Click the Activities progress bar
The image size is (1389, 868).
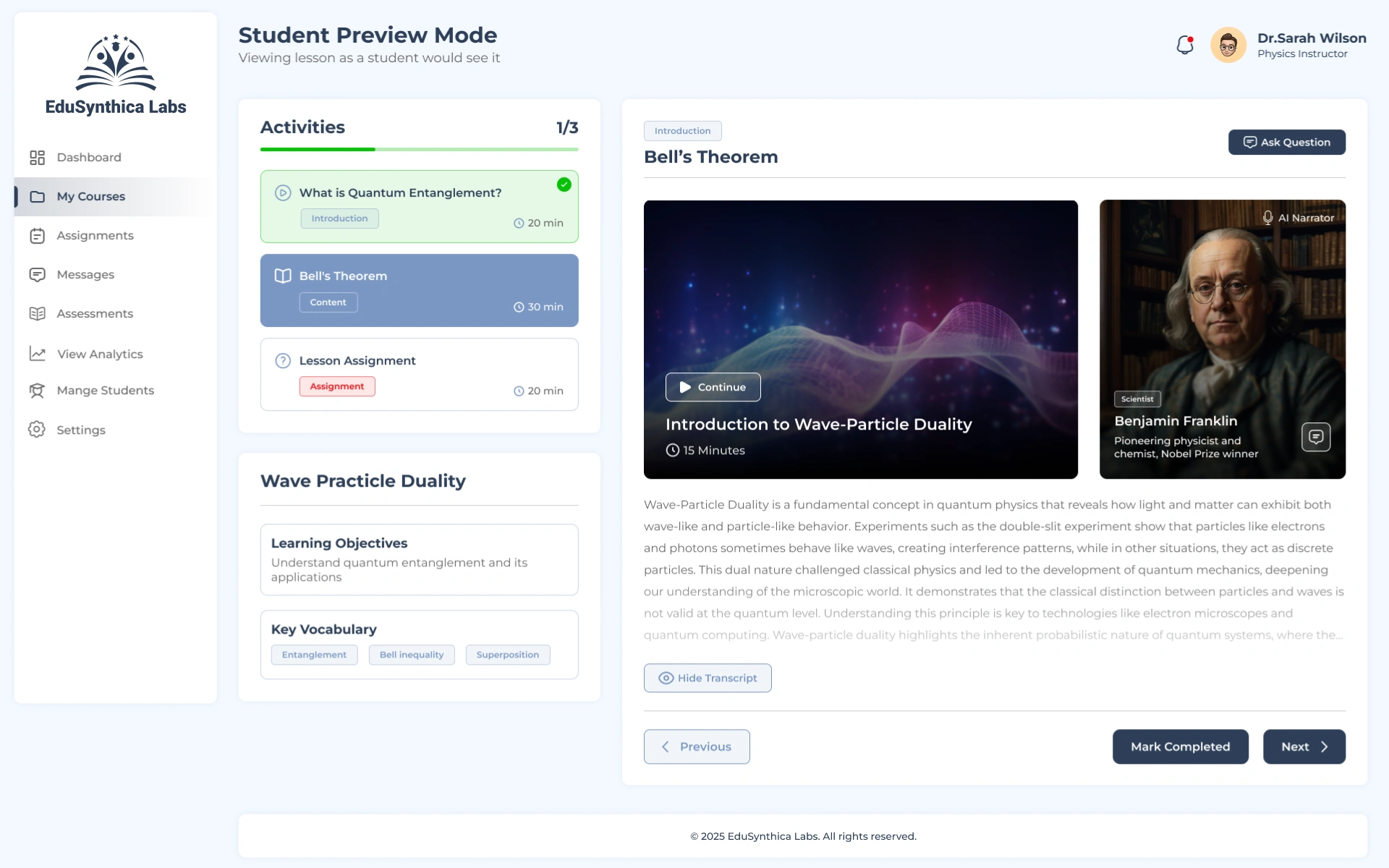(x=419, y=149)
